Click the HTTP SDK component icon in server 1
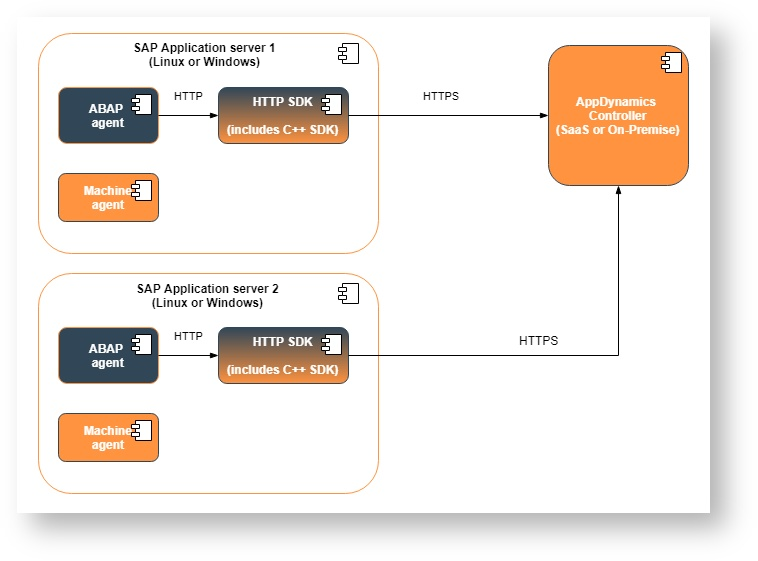 [332, 104]
